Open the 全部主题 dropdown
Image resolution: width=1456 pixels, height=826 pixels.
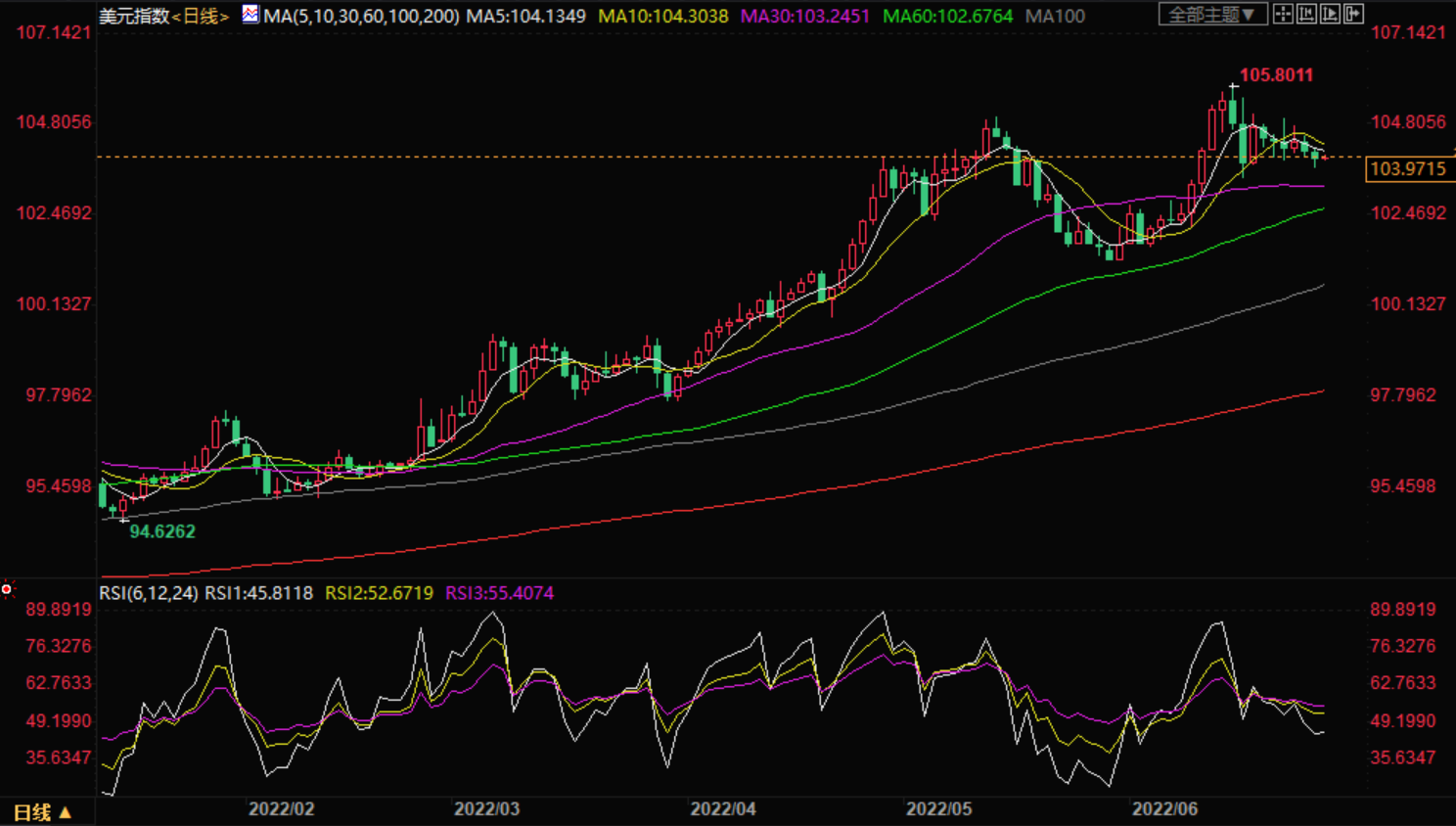(1212, 15)
